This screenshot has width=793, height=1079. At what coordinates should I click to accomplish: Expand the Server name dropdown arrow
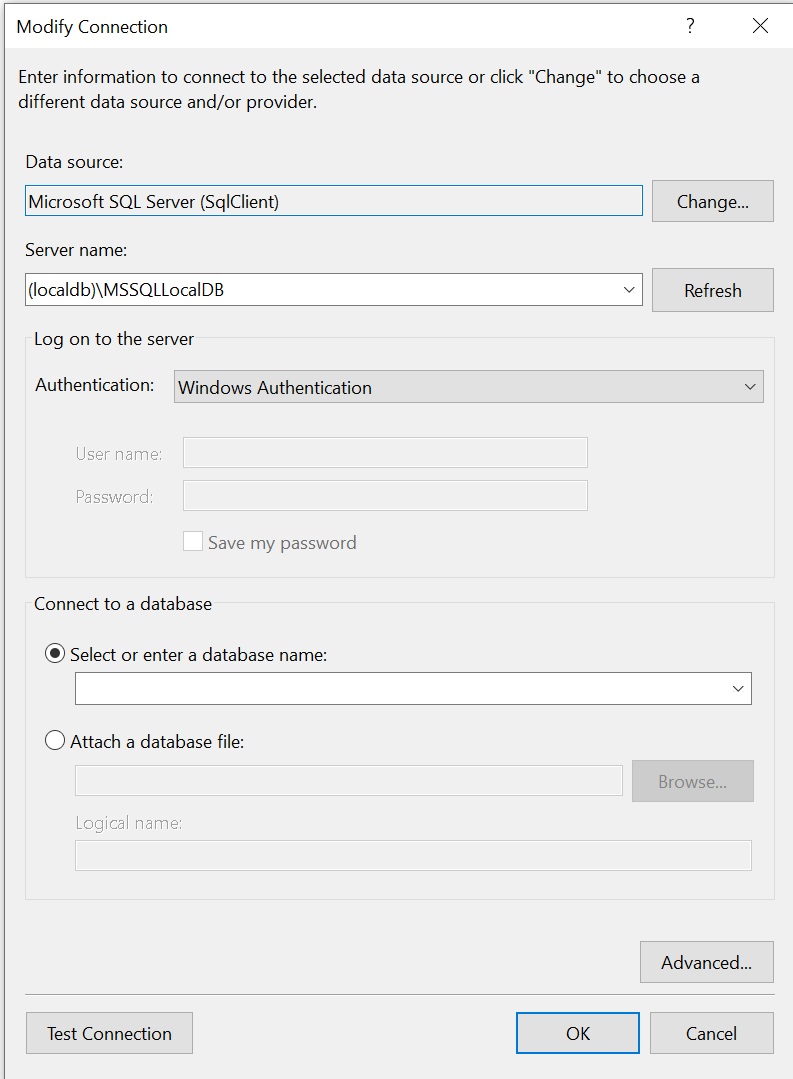pos(630,289)
